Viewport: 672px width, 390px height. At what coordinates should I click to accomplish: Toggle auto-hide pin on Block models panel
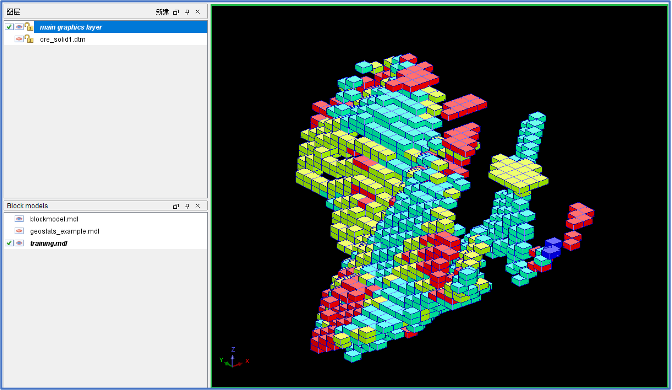pyautogui.click(x=187, y=206)
